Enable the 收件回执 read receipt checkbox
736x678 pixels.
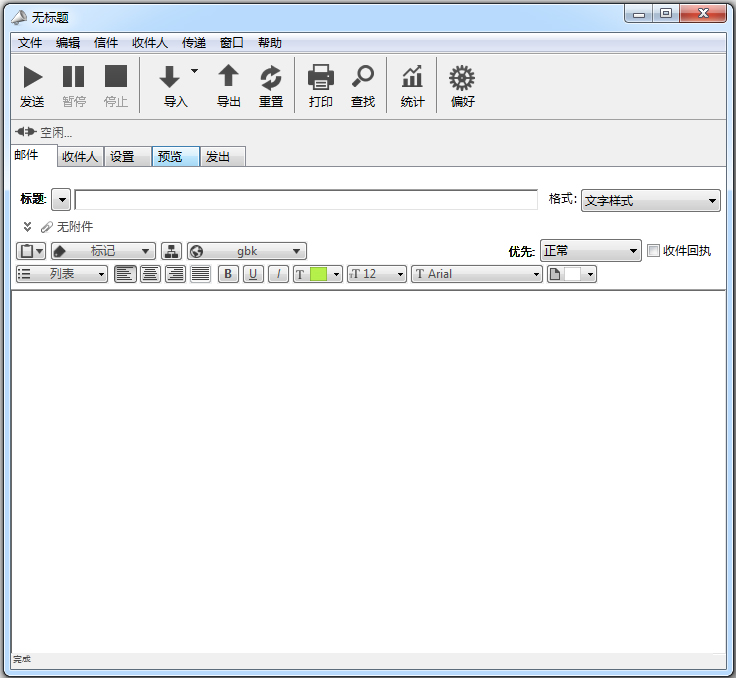654,251
